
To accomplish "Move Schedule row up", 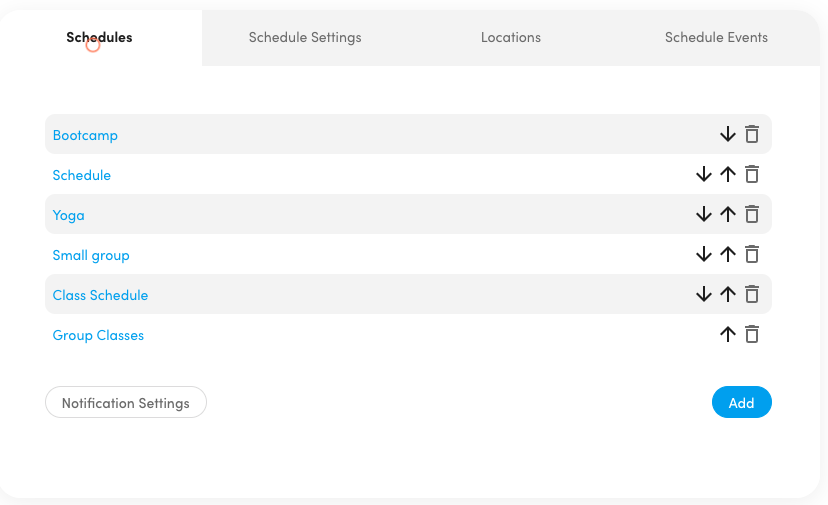I will coord(728,174).
